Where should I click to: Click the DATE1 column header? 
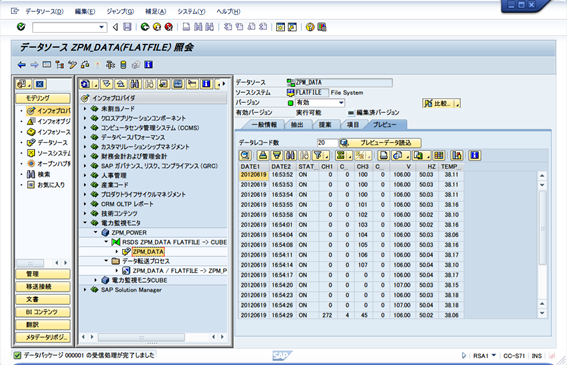(254, 166)
